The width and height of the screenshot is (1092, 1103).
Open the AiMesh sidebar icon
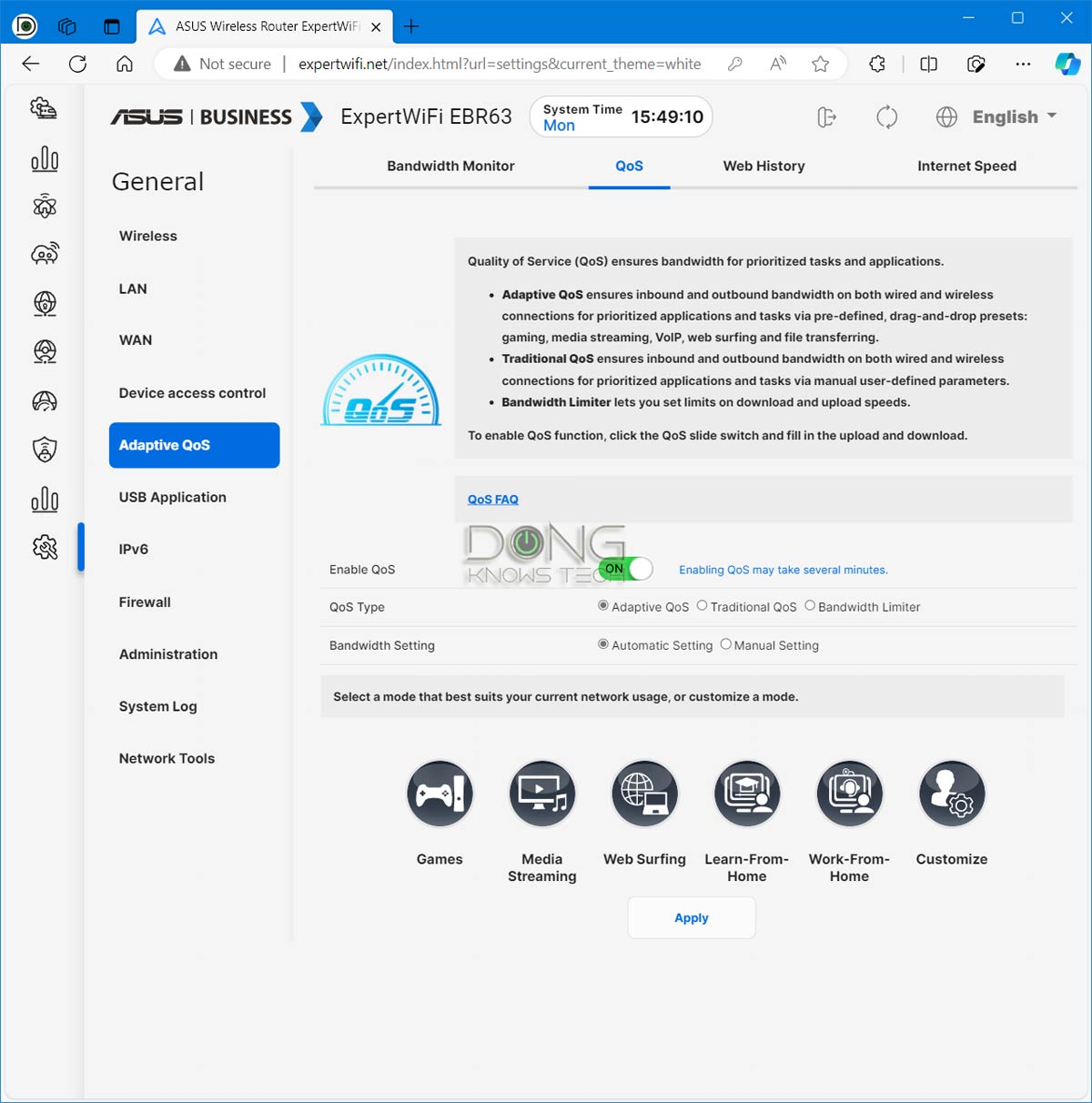44,207
